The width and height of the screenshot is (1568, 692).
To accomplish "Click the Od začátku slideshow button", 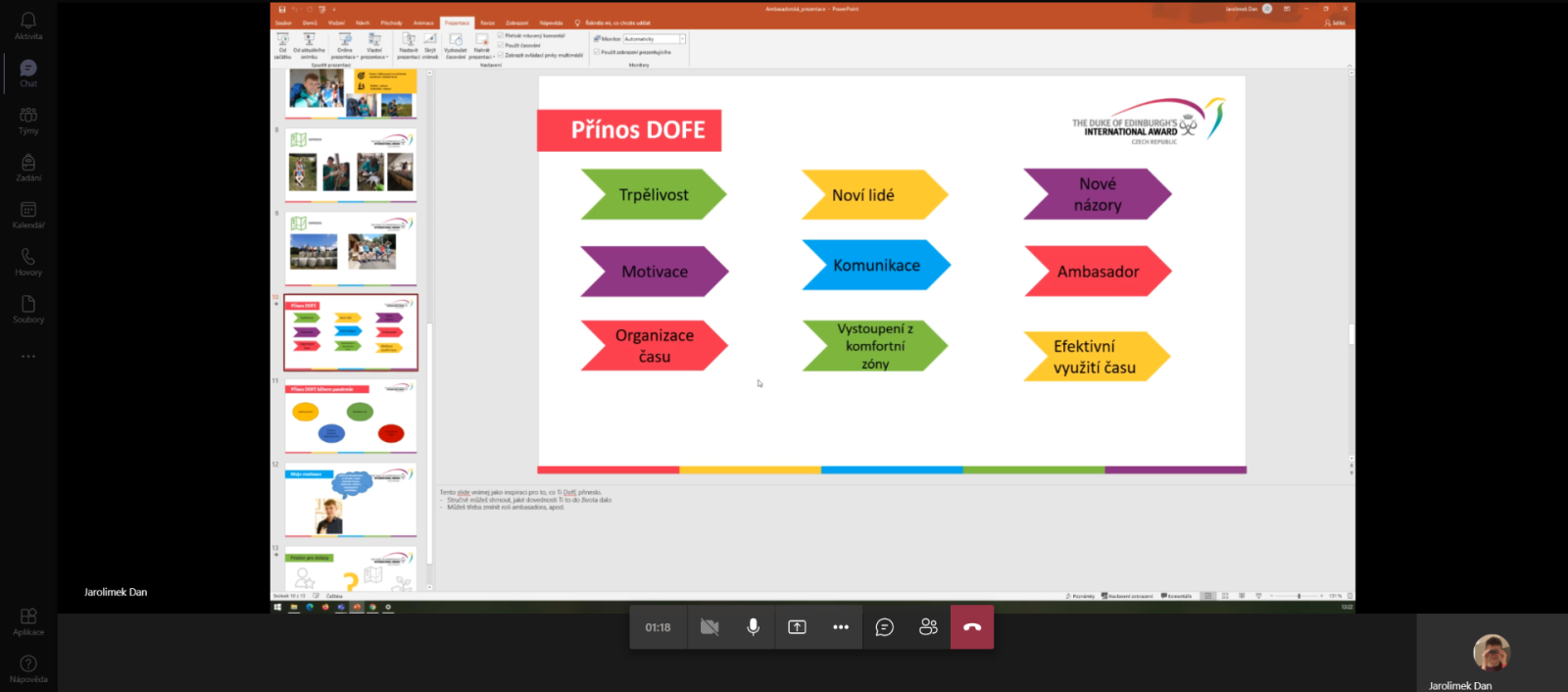I will coord(283,45).
